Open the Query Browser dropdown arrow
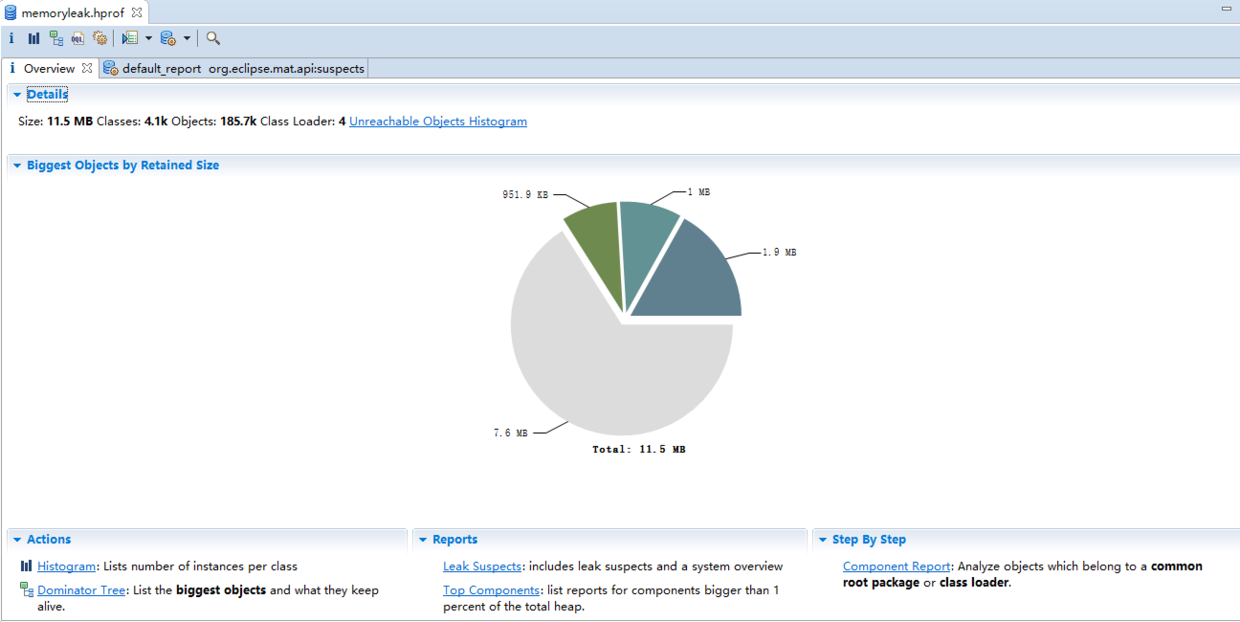This screenshot has width=1240, height=622. point(187,38)
